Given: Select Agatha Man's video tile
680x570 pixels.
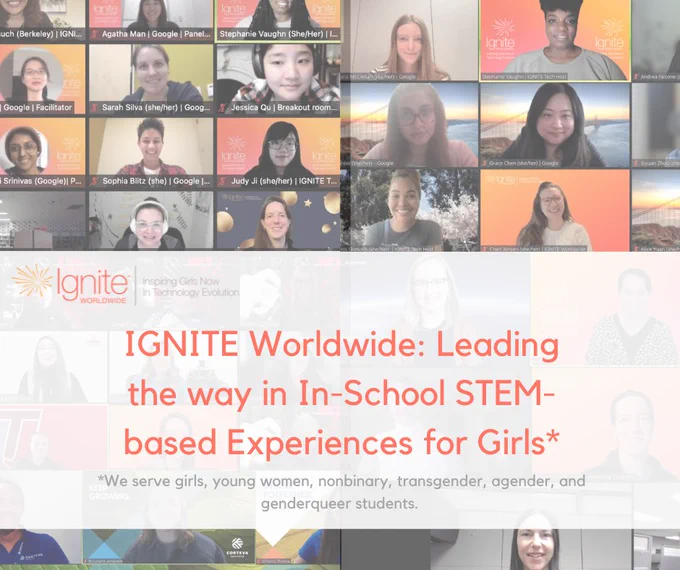Looking at the screenshot, I should click(x=151, y=20).
